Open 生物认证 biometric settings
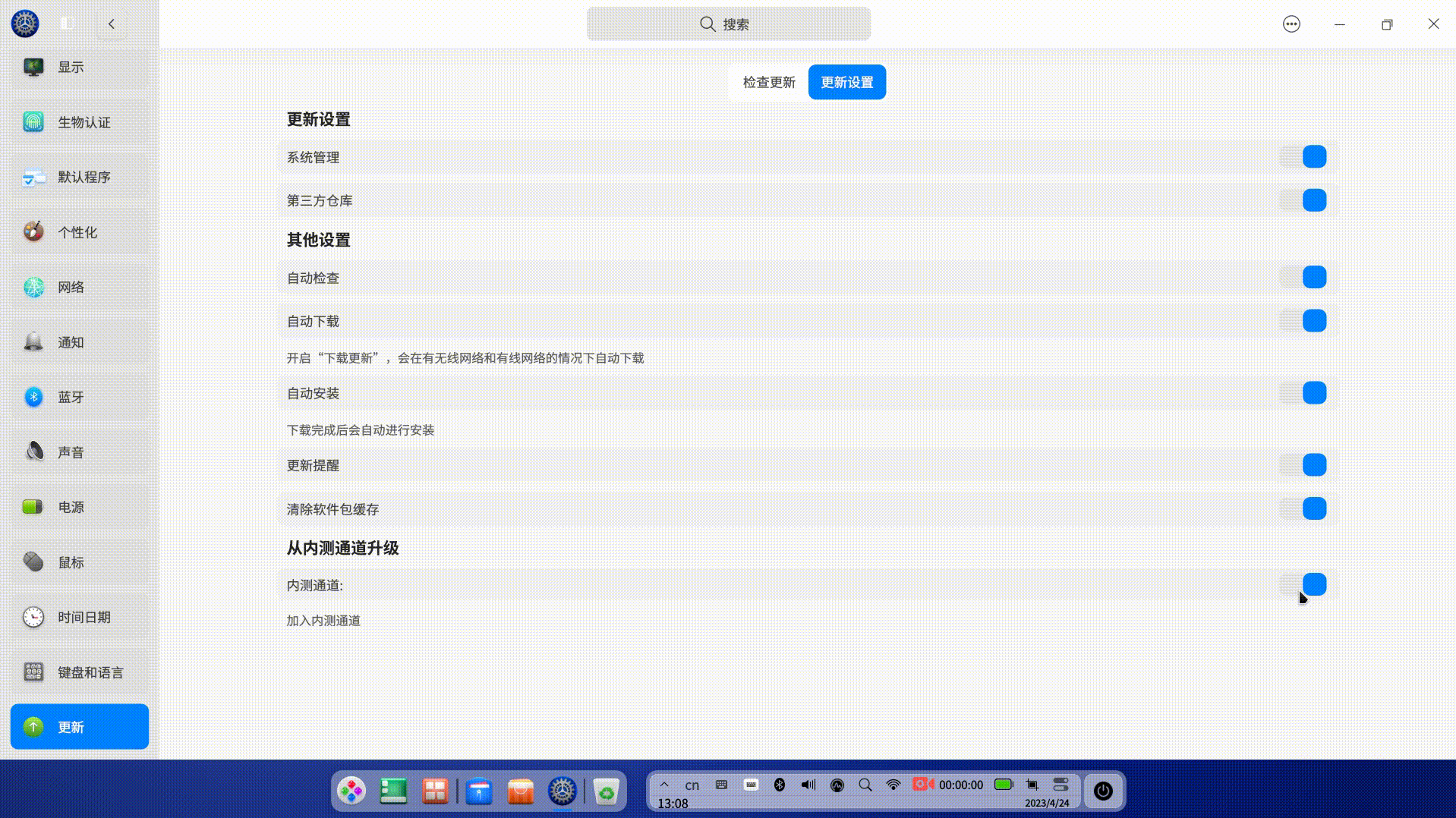This screenshot has height=818, width=1456. pyautogui.click(x=79, y=122)
